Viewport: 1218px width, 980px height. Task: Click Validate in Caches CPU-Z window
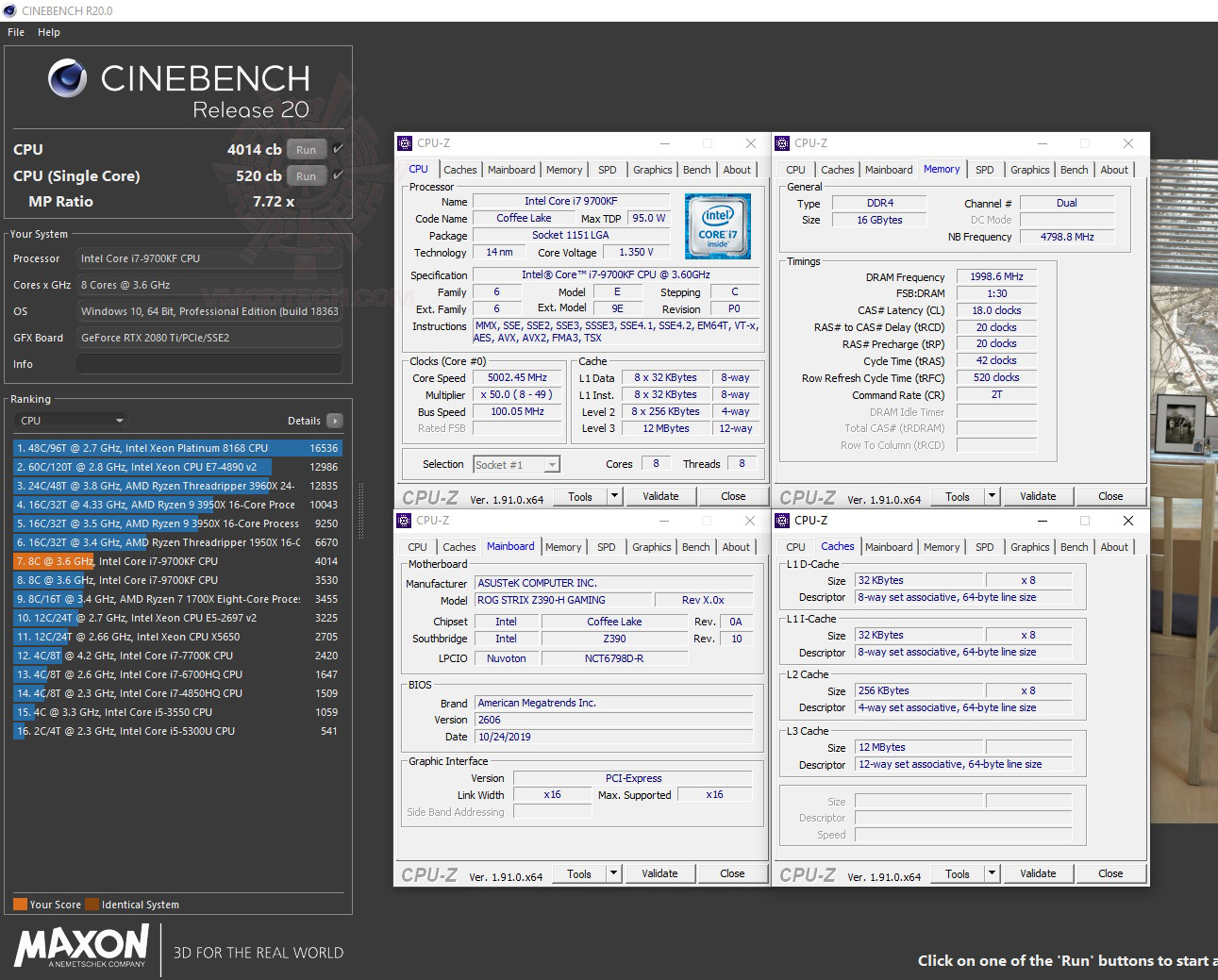point(1038,873)
